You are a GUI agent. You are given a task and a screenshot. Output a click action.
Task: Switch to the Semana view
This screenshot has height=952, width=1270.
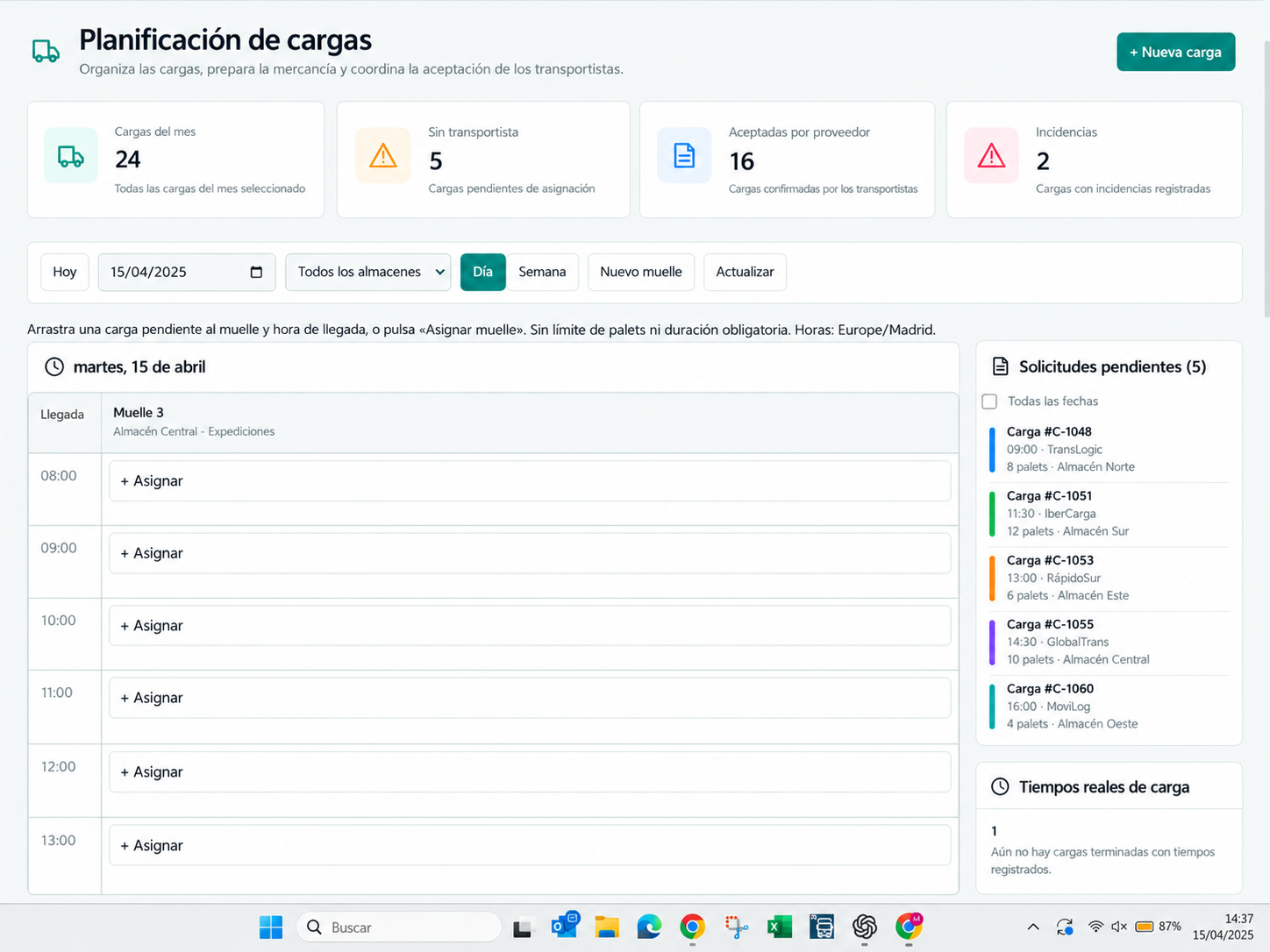click(x=542, y=272)
